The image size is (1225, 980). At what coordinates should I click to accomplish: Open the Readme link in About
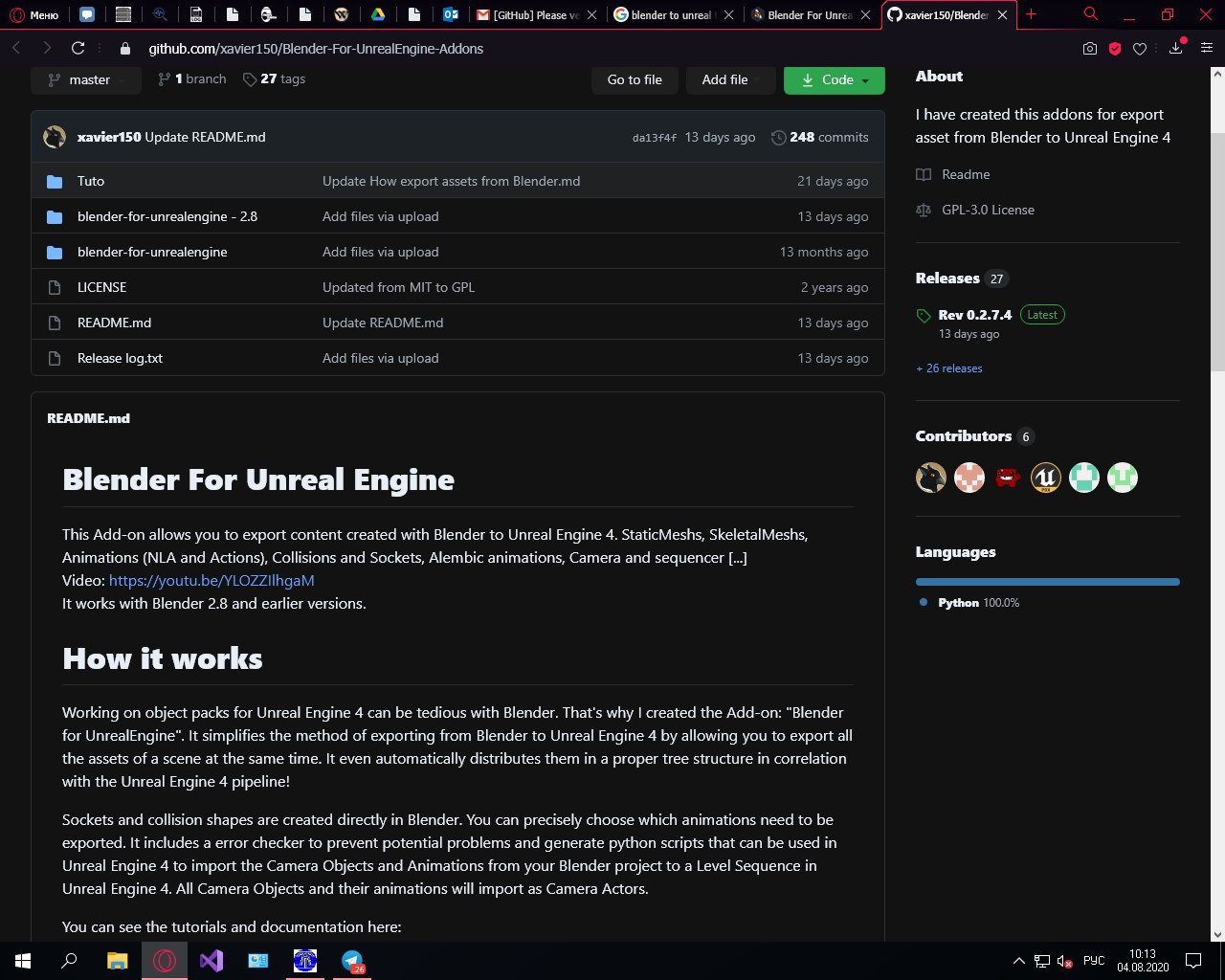click(x=953, y=174)
